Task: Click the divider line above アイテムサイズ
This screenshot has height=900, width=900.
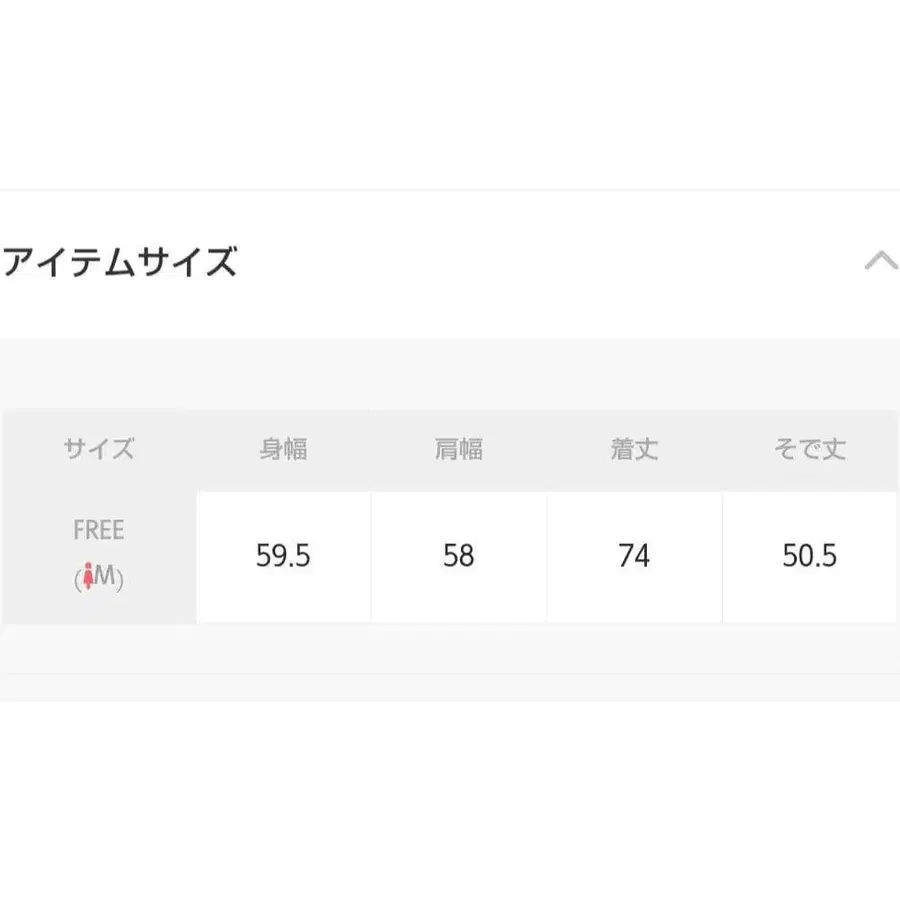Action: click(450, 190)
